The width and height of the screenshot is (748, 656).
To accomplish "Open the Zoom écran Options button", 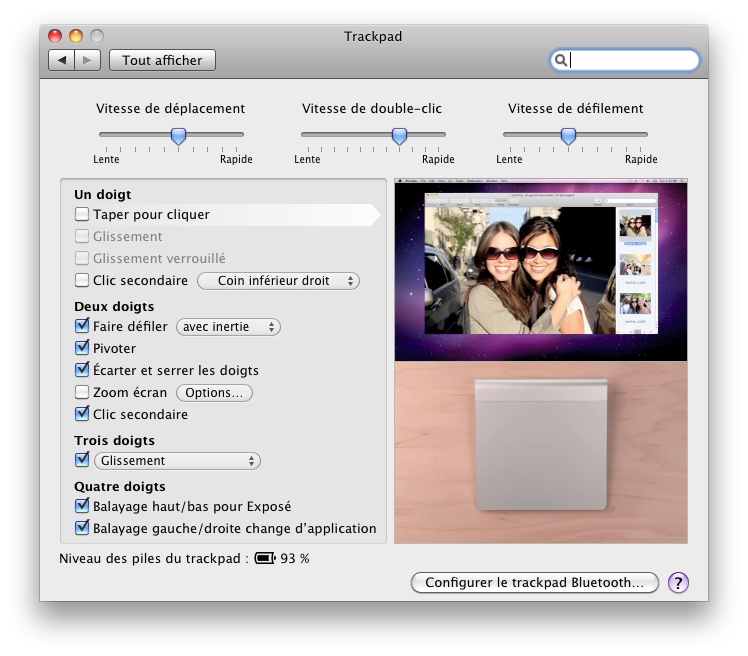I will (214, 393).
